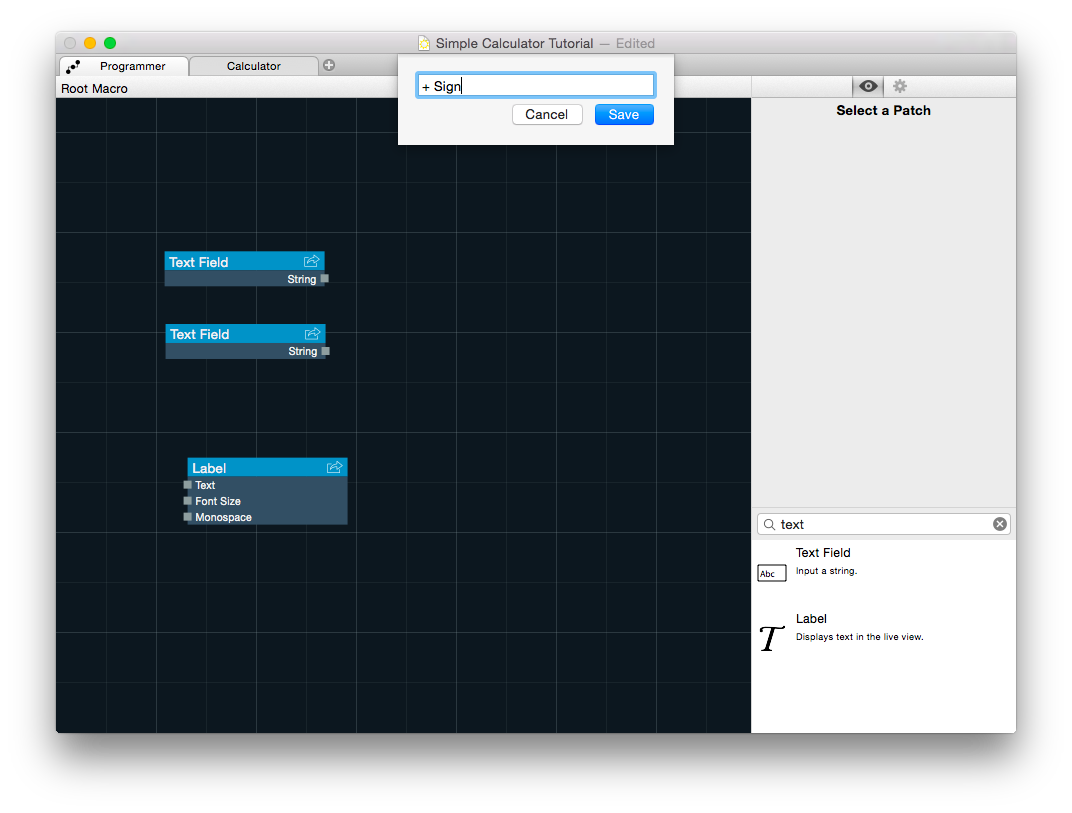
Task: Click the name field containing '+ Sign'
Action: (536, 85)
